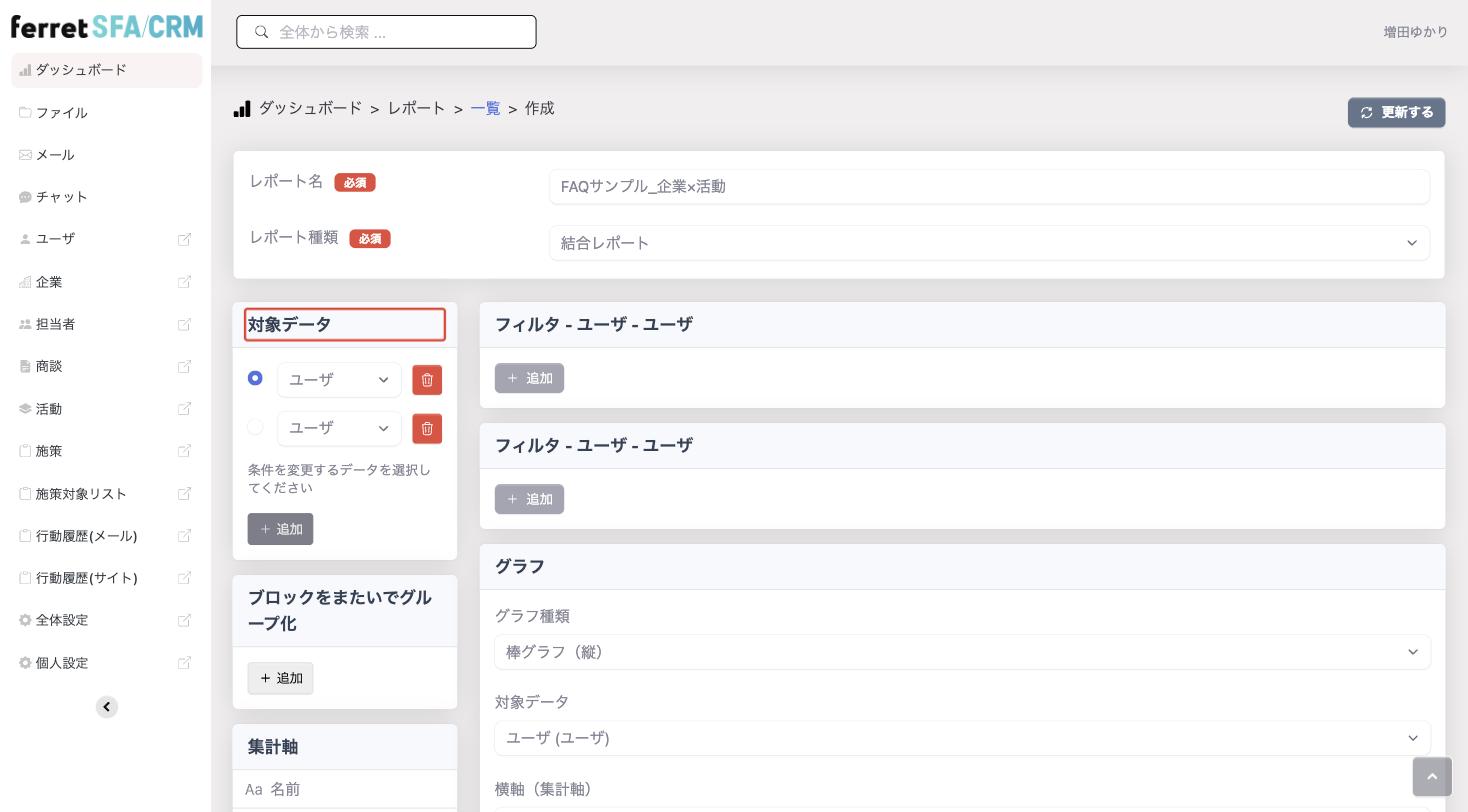Open 商談 external link icon in sidebar

point(184,366)
